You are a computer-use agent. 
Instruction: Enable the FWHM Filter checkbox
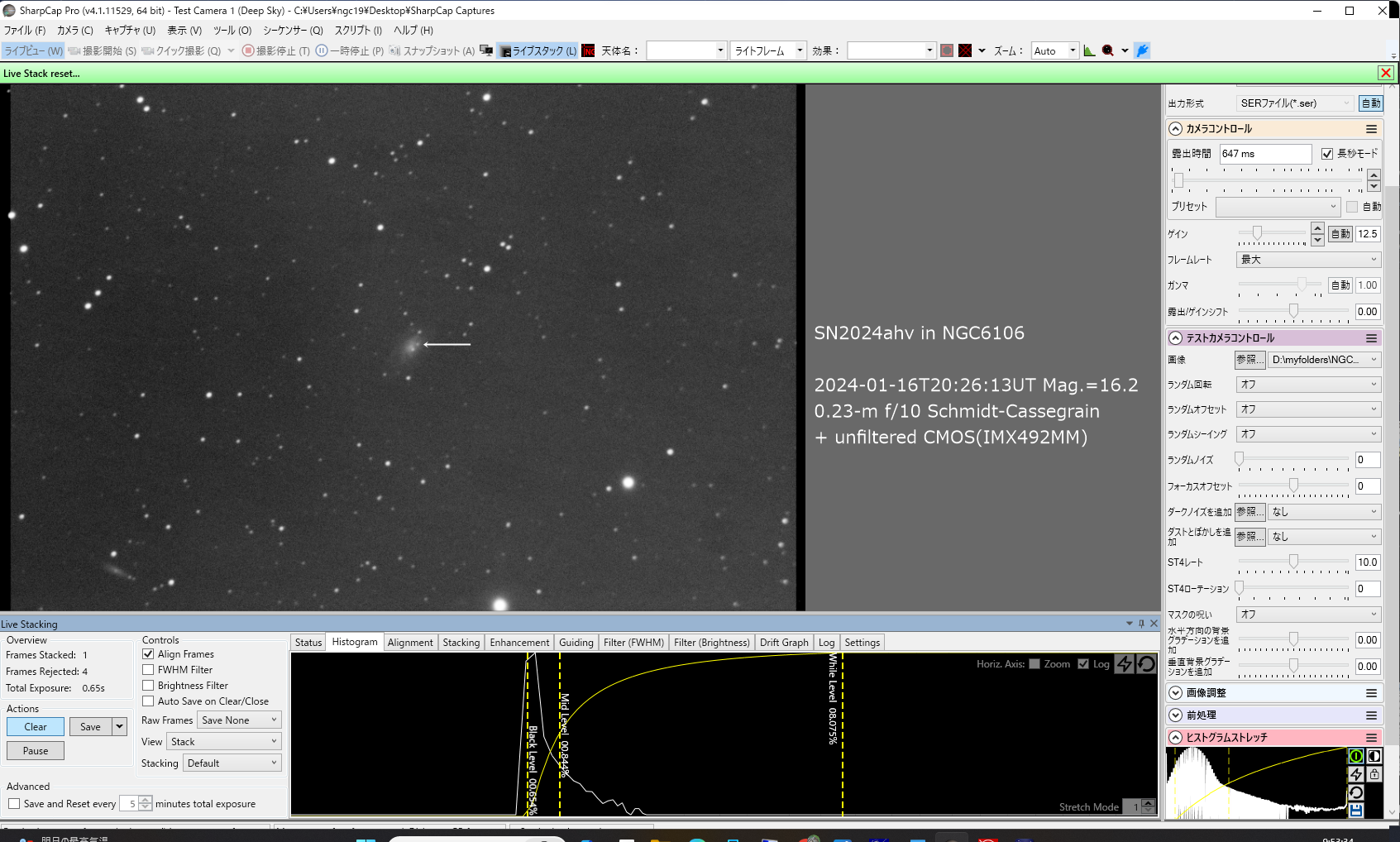click(148, 670)
